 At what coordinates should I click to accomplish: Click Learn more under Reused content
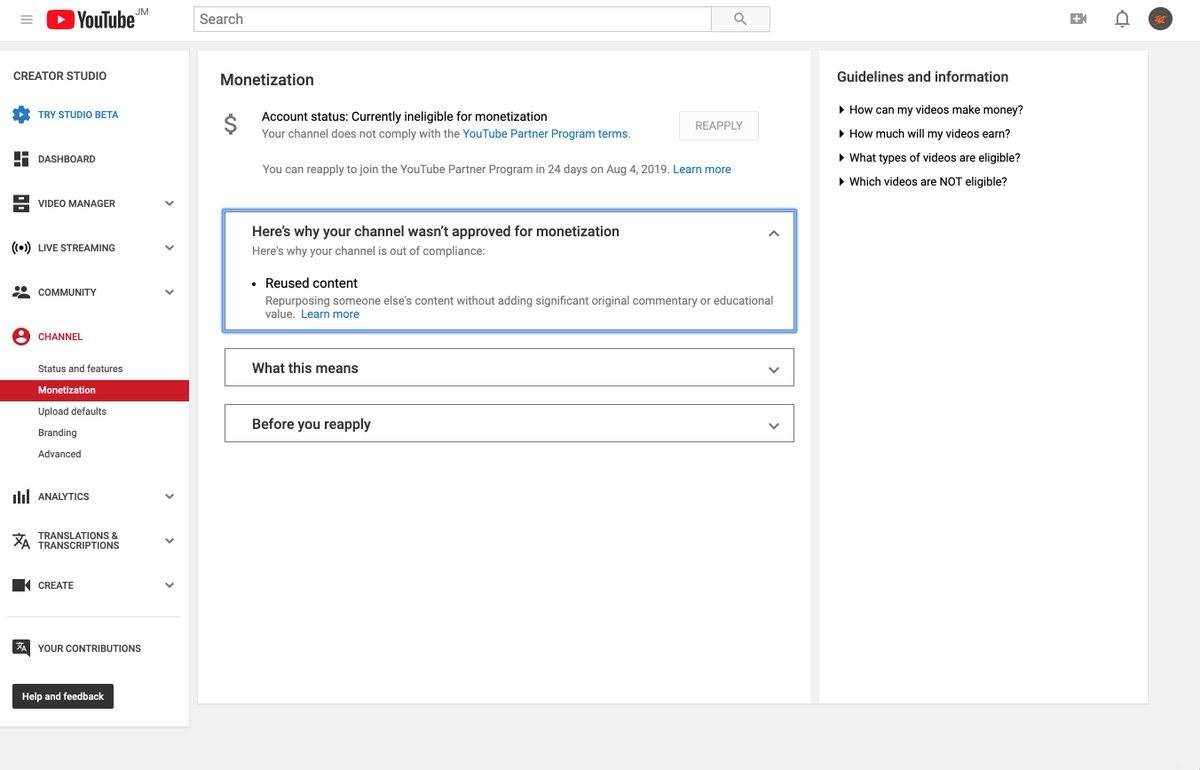point(330,314)
